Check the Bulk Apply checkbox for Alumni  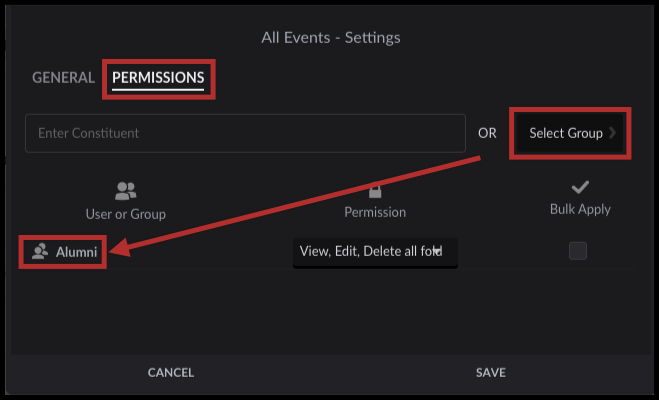(578, 251)
